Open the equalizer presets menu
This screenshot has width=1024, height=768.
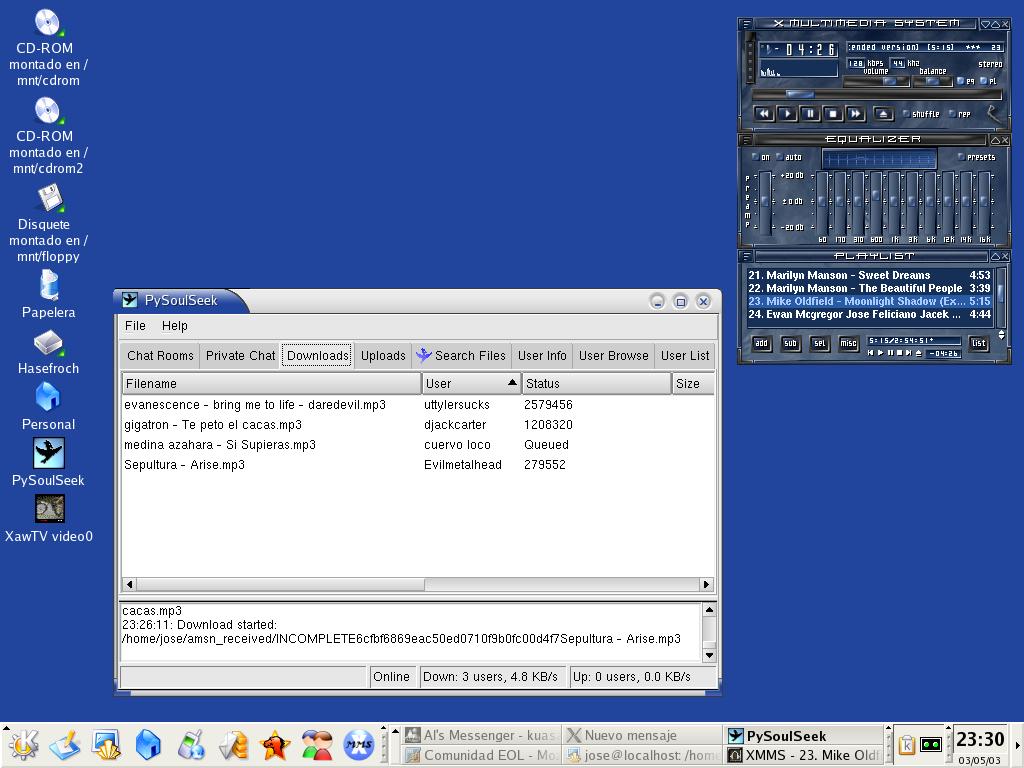pyautogui.click(x=976, y=157)
